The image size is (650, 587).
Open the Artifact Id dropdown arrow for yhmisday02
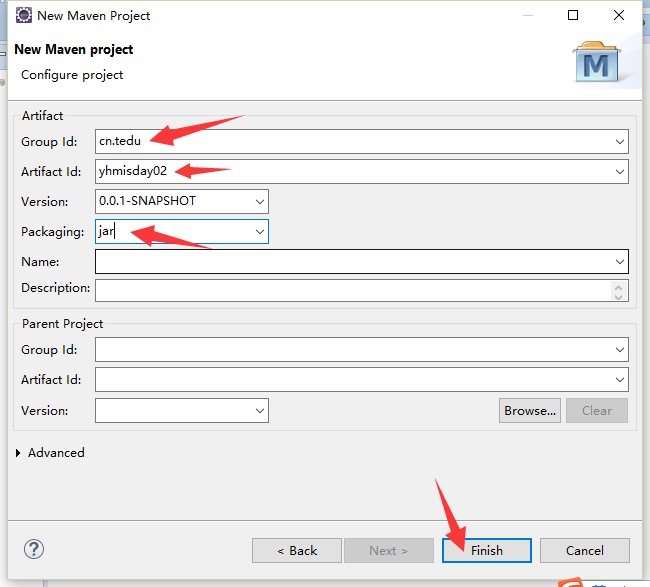(619, 172)
